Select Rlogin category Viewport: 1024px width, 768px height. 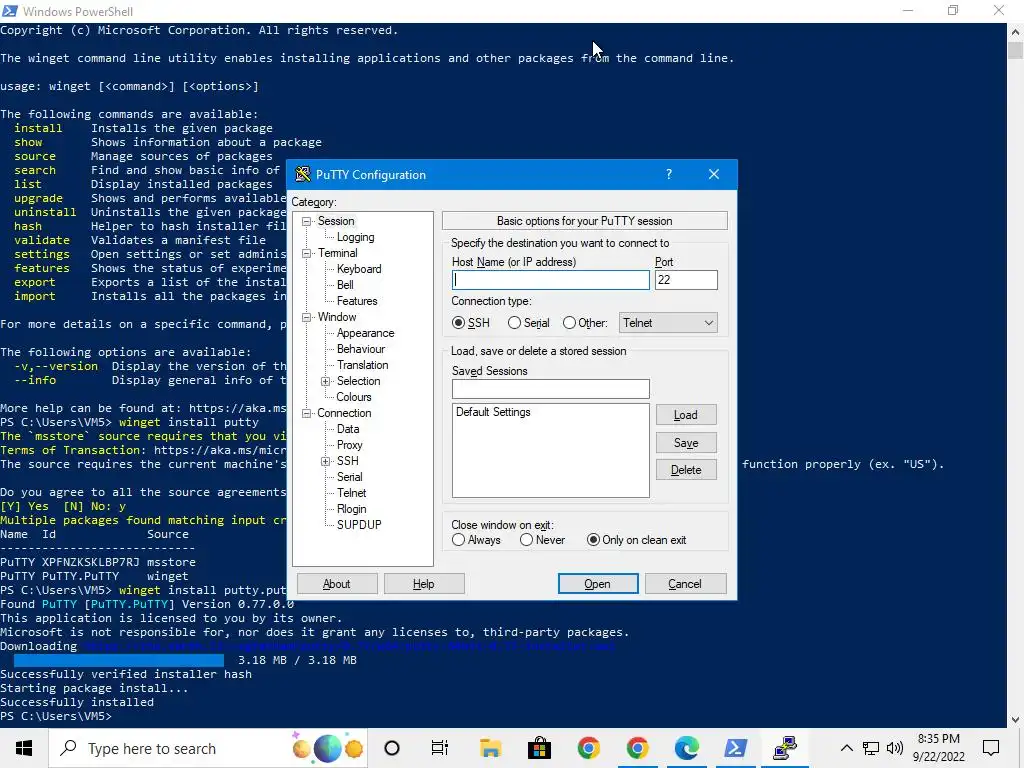[x=351, y=509]
